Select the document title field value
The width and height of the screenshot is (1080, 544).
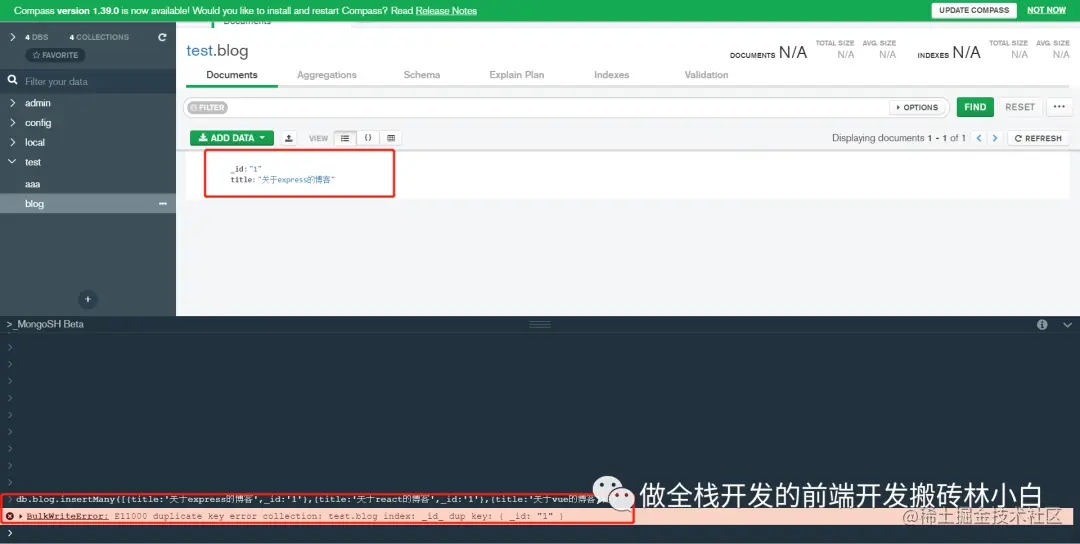tap(296, 180)
